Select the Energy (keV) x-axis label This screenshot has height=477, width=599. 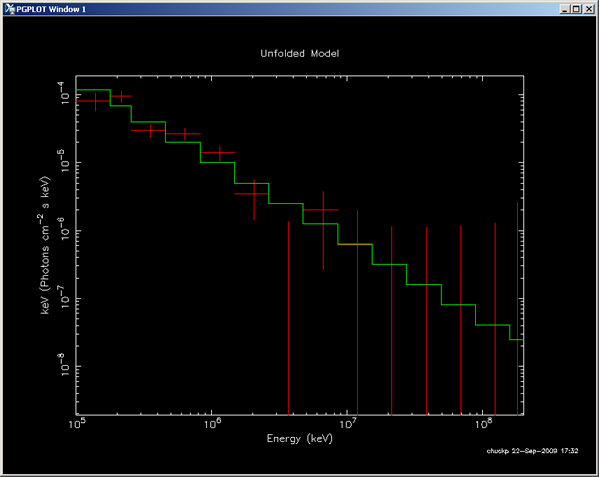300,438
